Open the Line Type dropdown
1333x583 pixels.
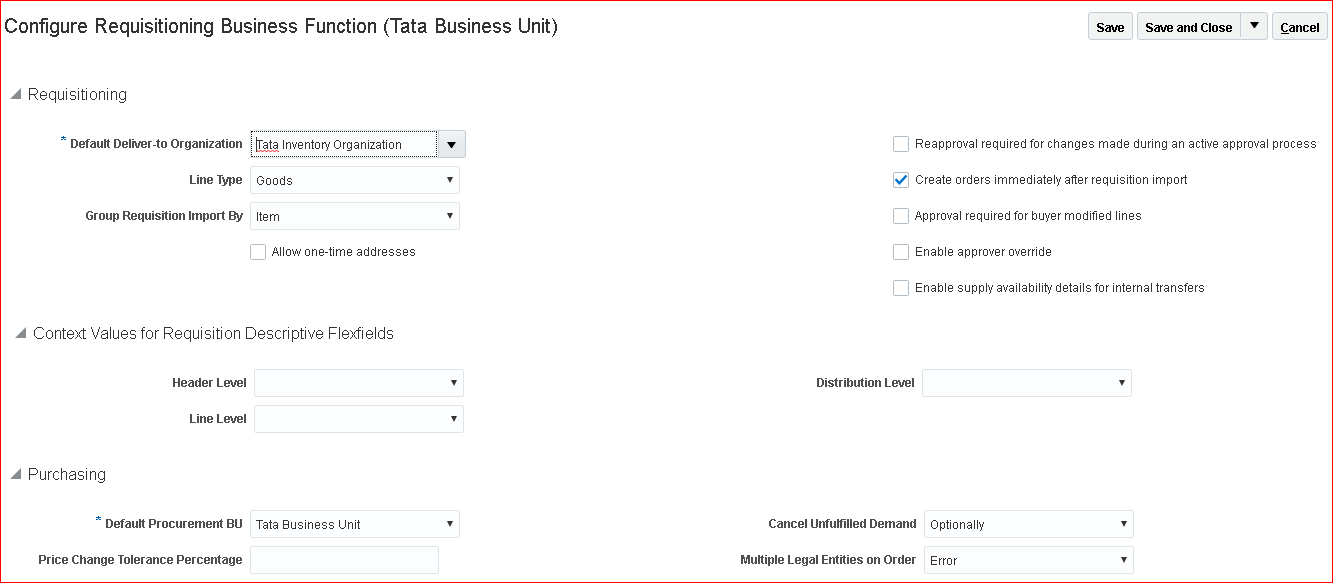click(354, 180)
